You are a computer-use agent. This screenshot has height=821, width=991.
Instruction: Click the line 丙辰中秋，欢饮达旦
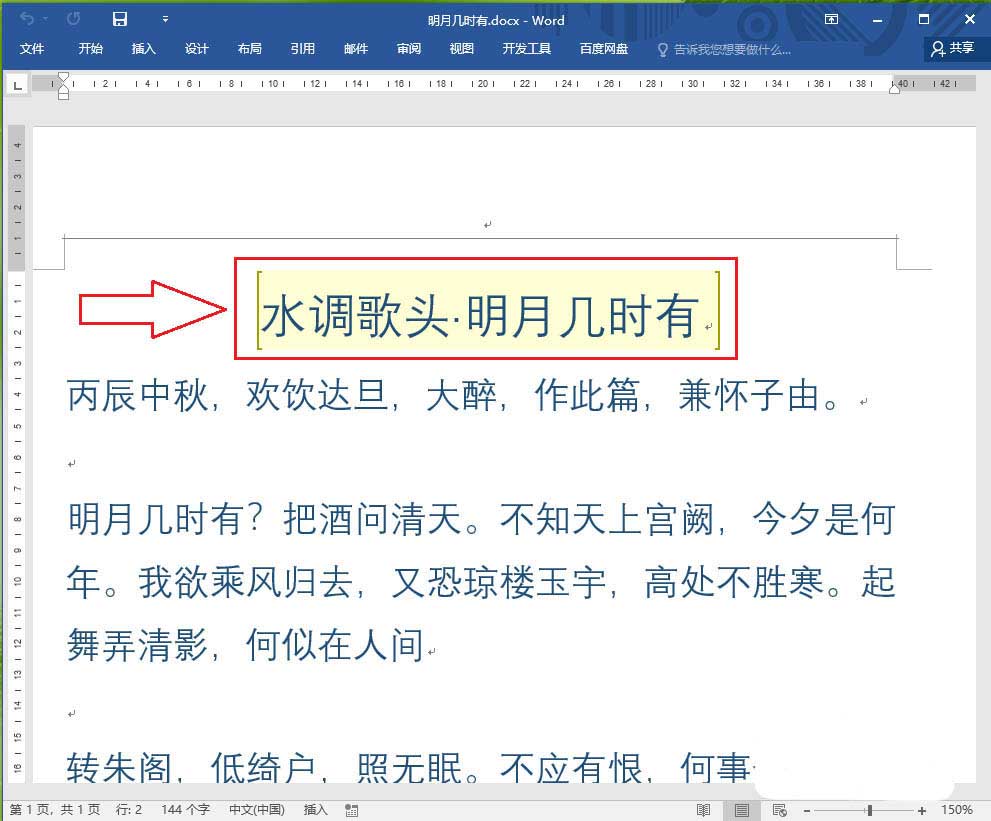pyautogui.click(x=453, y=396)
